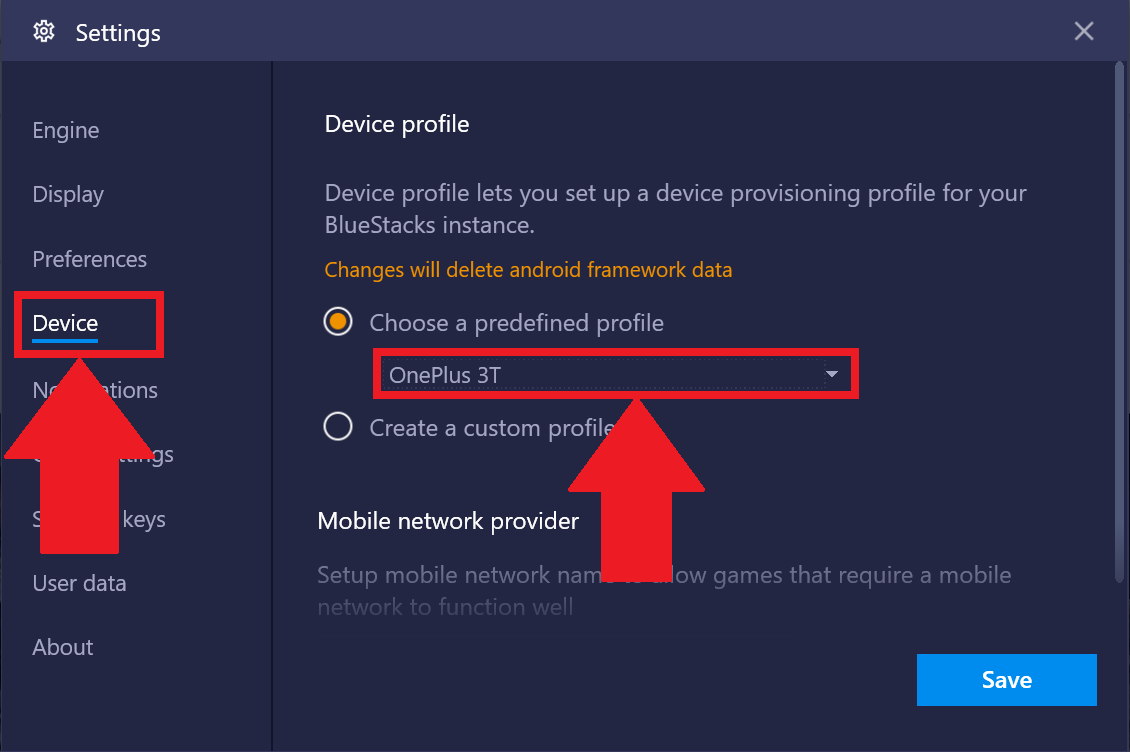Open the Preferences section
Screen dimensions: 1130x752
pos(89,259)
